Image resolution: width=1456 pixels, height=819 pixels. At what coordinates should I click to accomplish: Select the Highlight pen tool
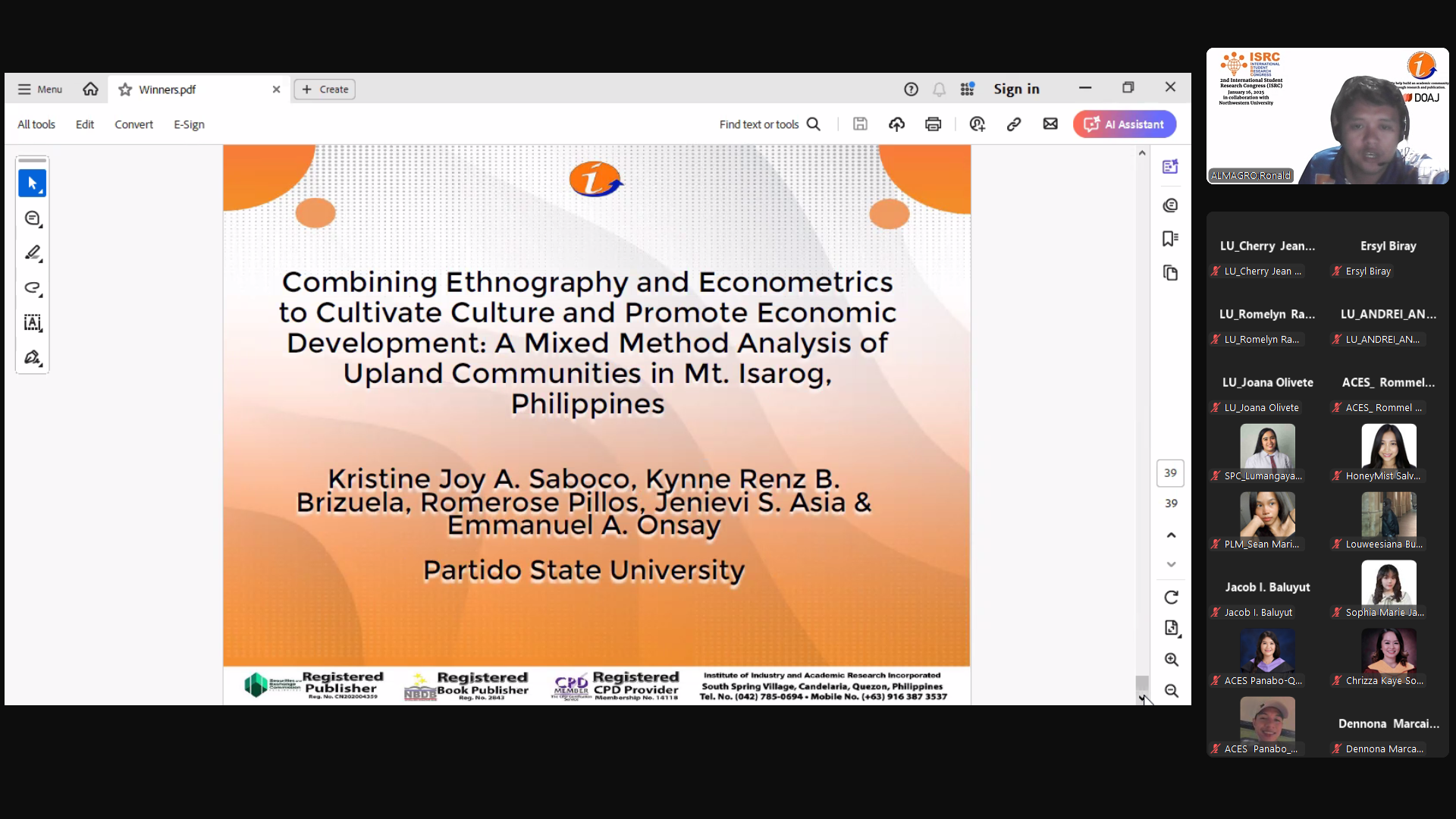click(x=32, y=253)
